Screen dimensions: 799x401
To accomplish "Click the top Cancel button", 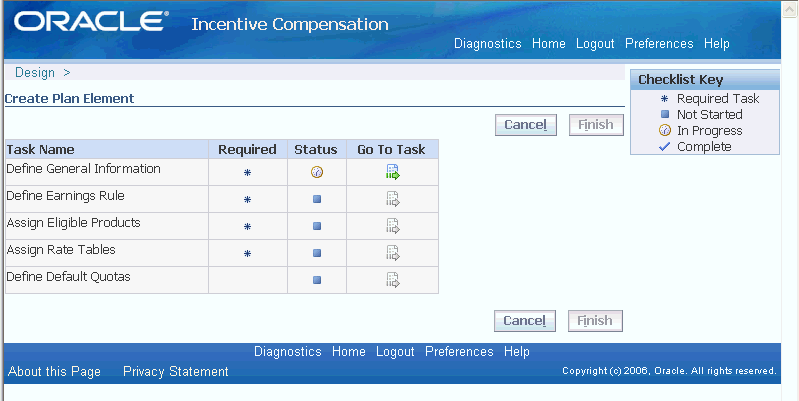I will pos(526,125).
